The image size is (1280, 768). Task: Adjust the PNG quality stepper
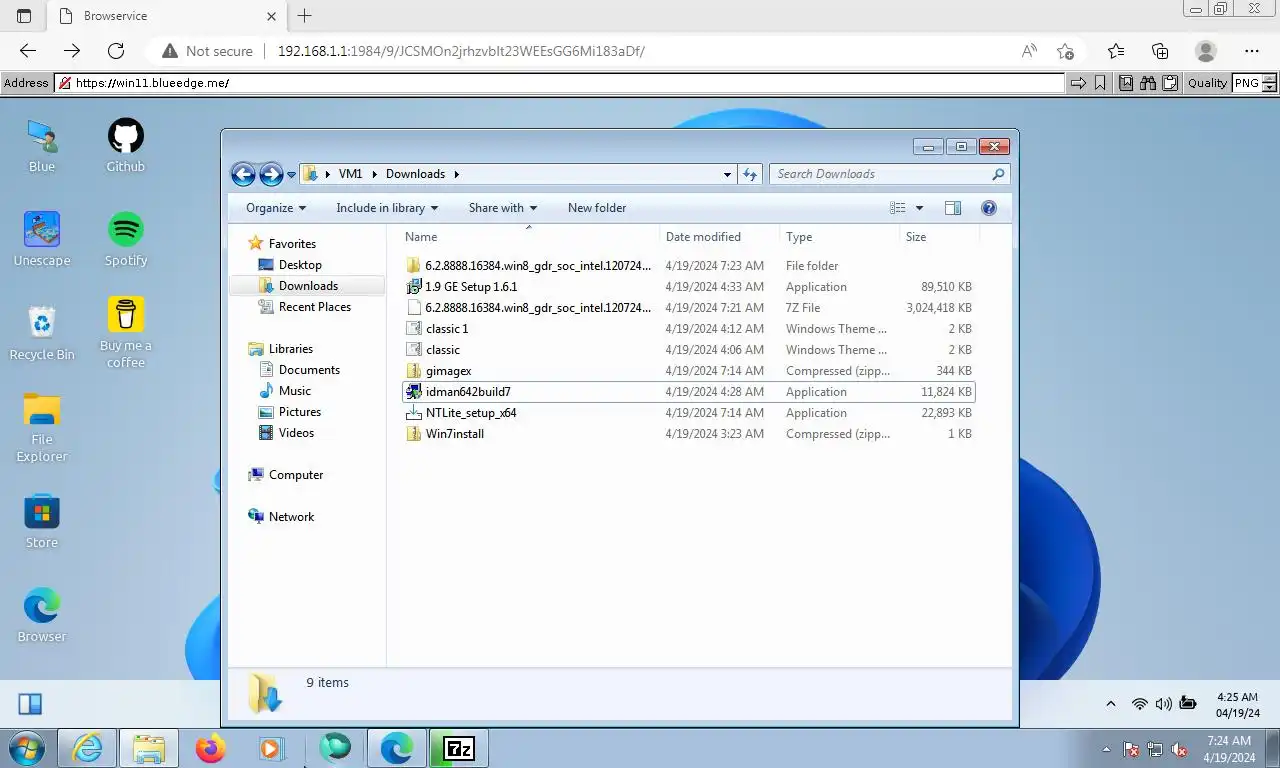pyautogui.click(x=1270, y=83)
